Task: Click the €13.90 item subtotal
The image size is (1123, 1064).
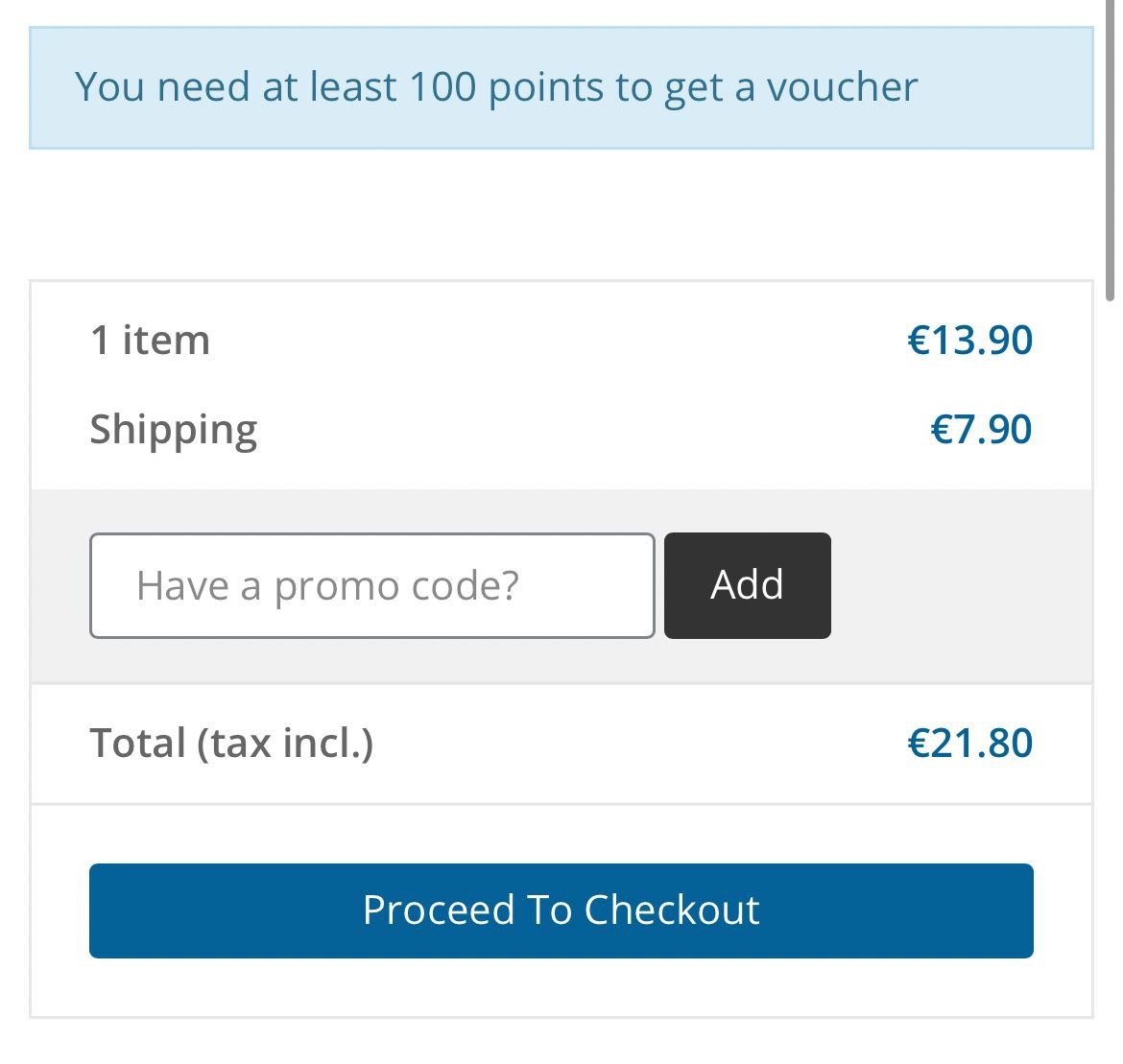Action: [969, 341]
